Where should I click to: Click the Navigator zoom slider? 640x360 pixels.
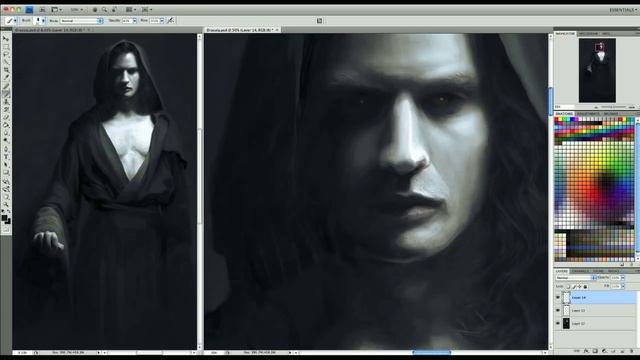pyautogui.click(x=613, y=107)
